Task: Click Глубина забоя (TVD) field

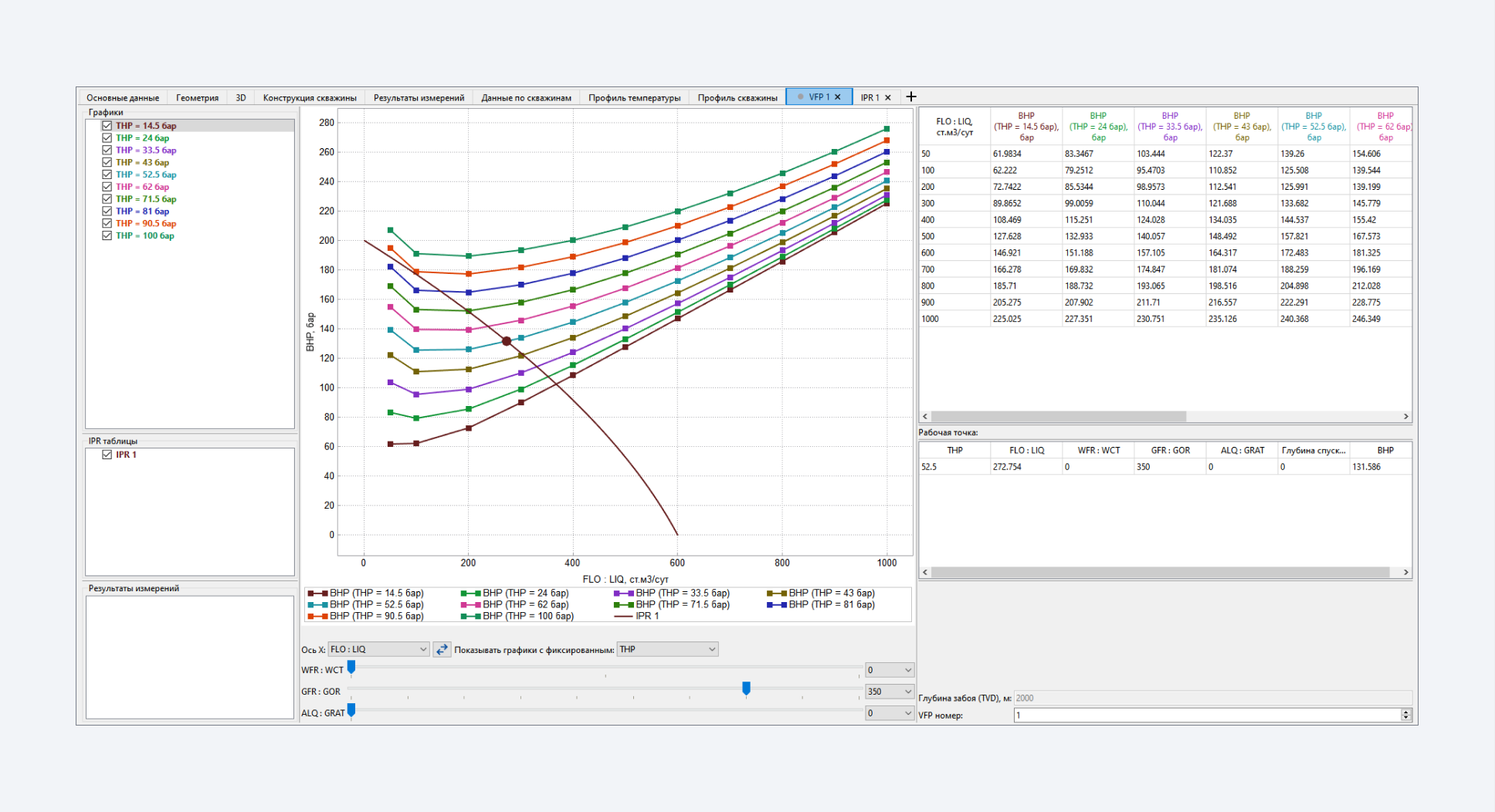Action: point(1212,698)
